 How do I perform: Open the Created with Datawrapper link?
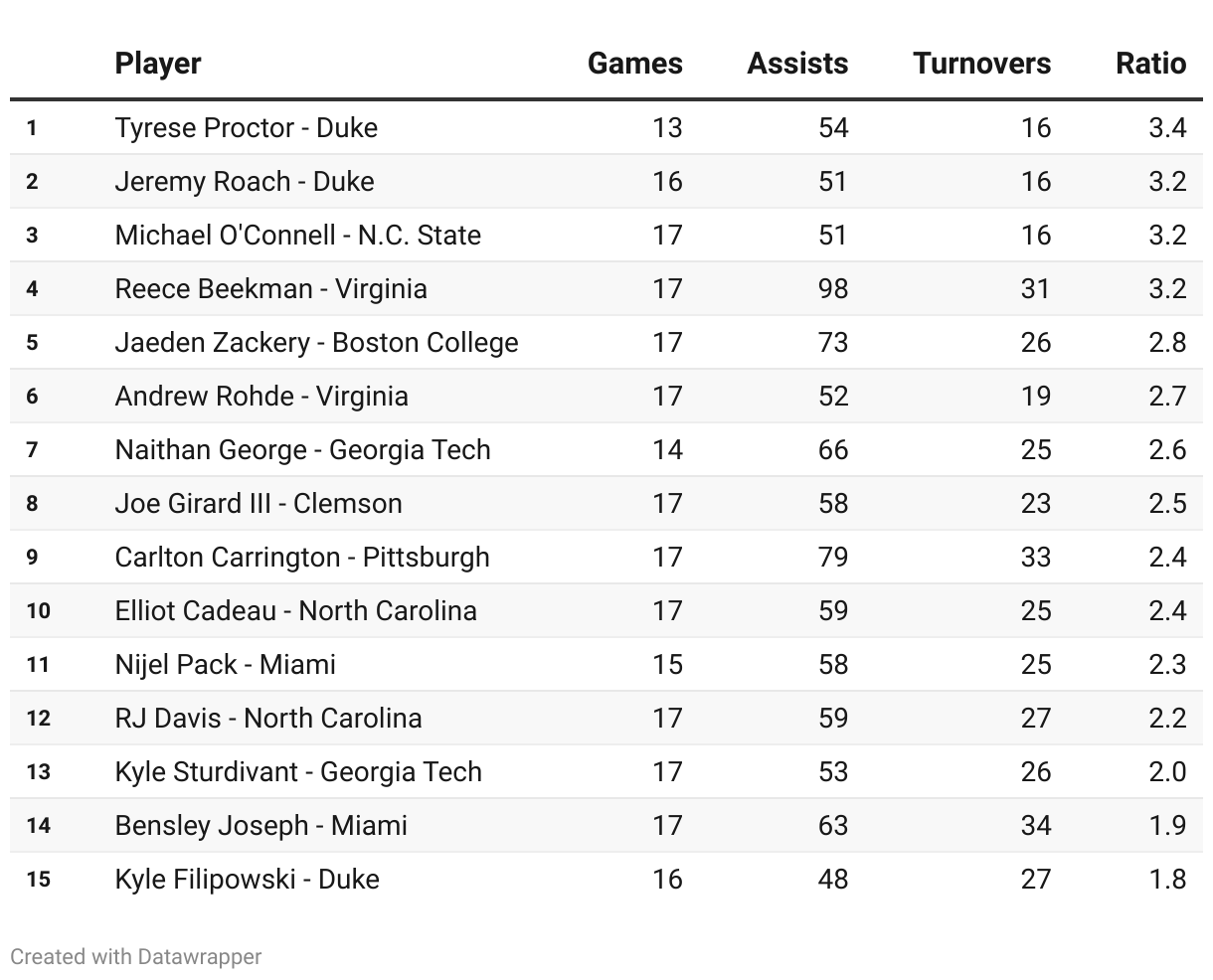(x=136, y=957)
